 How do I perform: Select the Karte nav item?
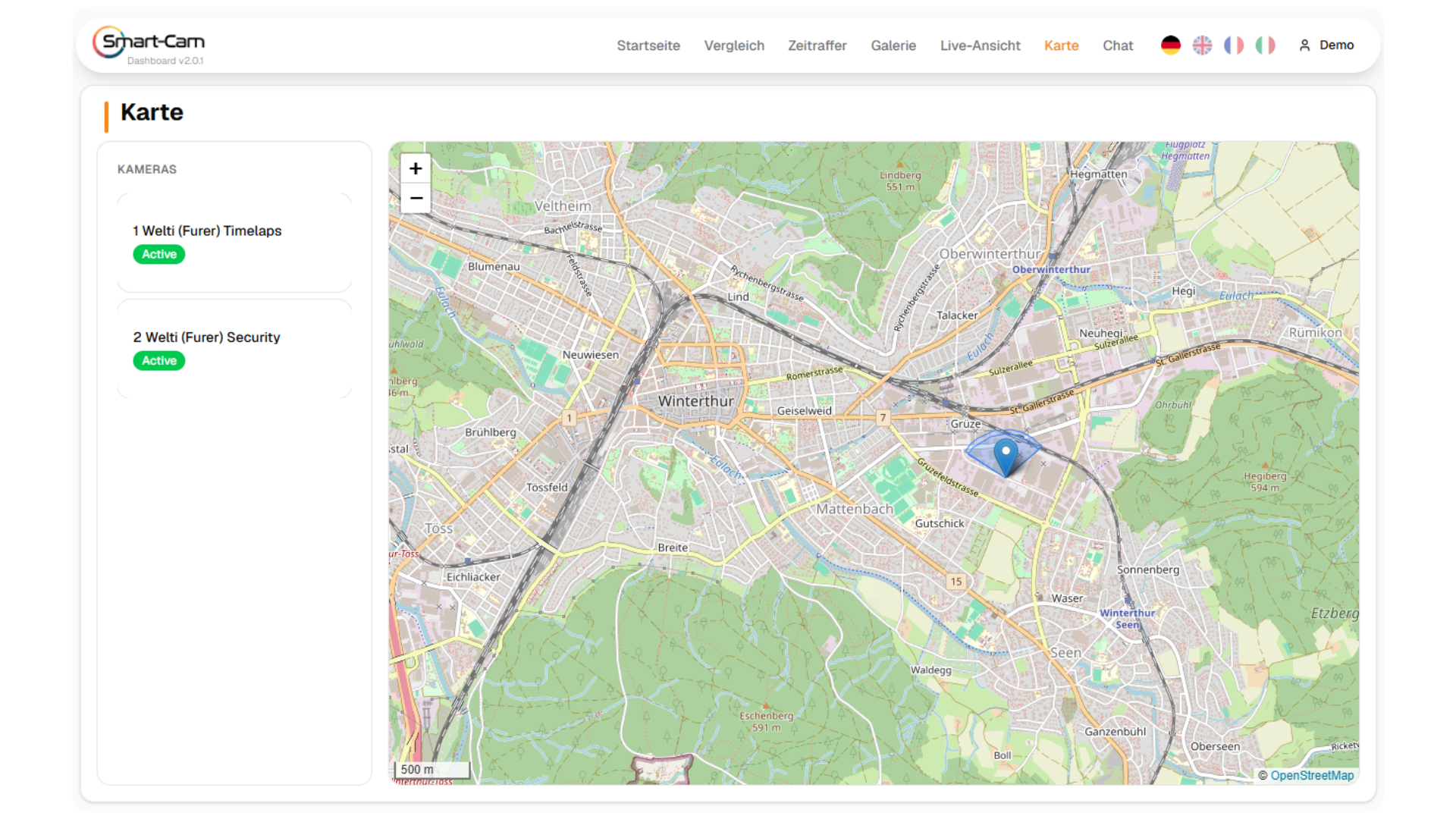(x=1061, y=45)
